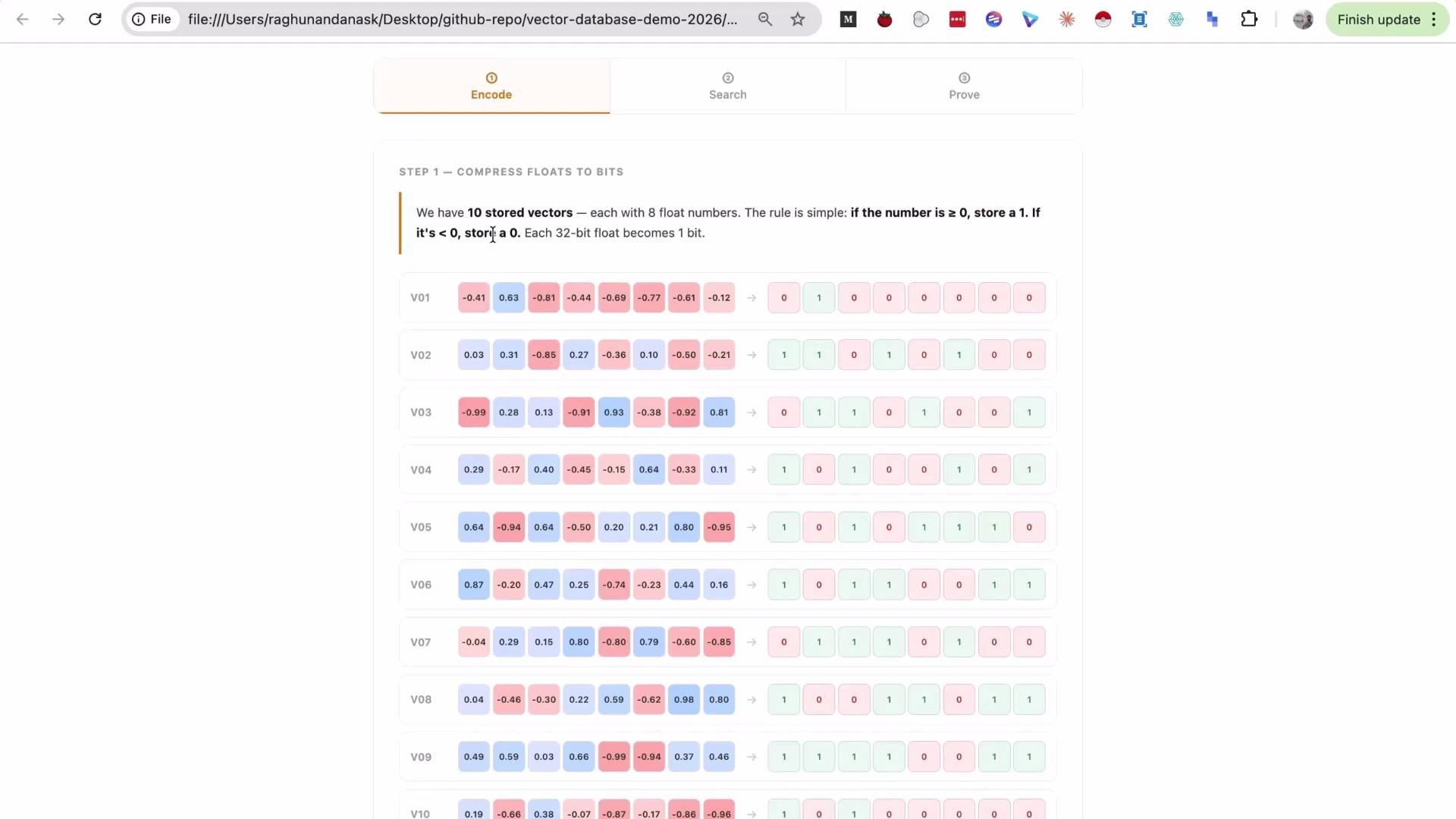Click the only green 1 bit in V01
Screen dimensions: 1456x819
coord(819,297)
